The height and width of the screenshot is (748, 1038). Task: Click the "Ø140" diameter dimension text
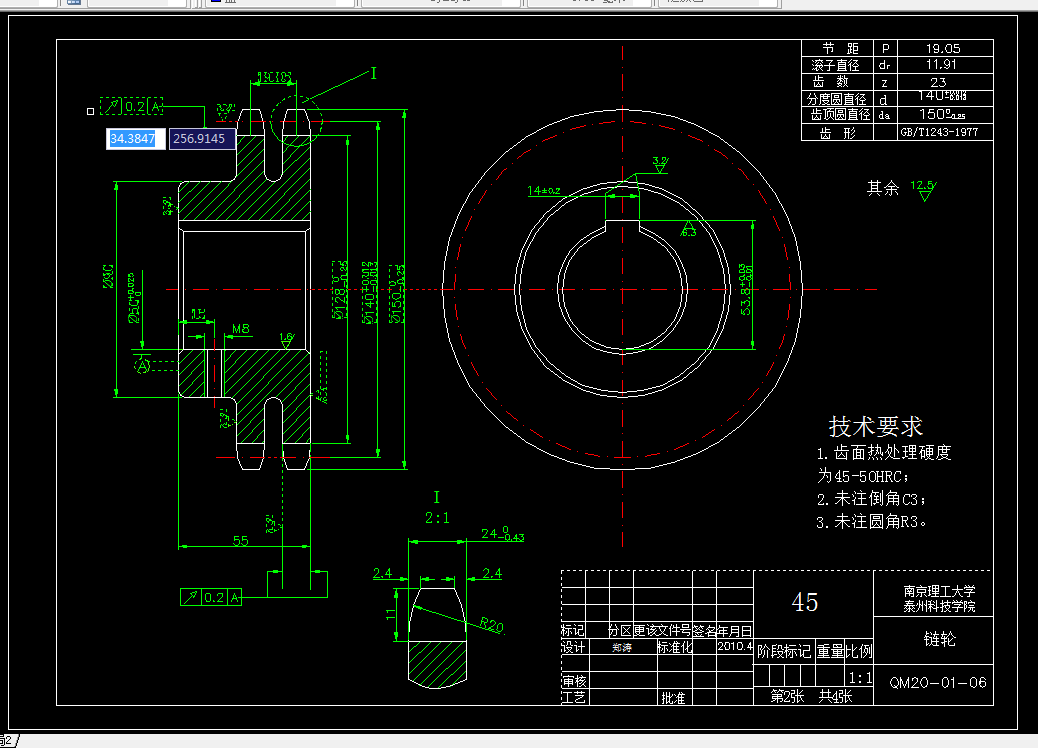369,292
